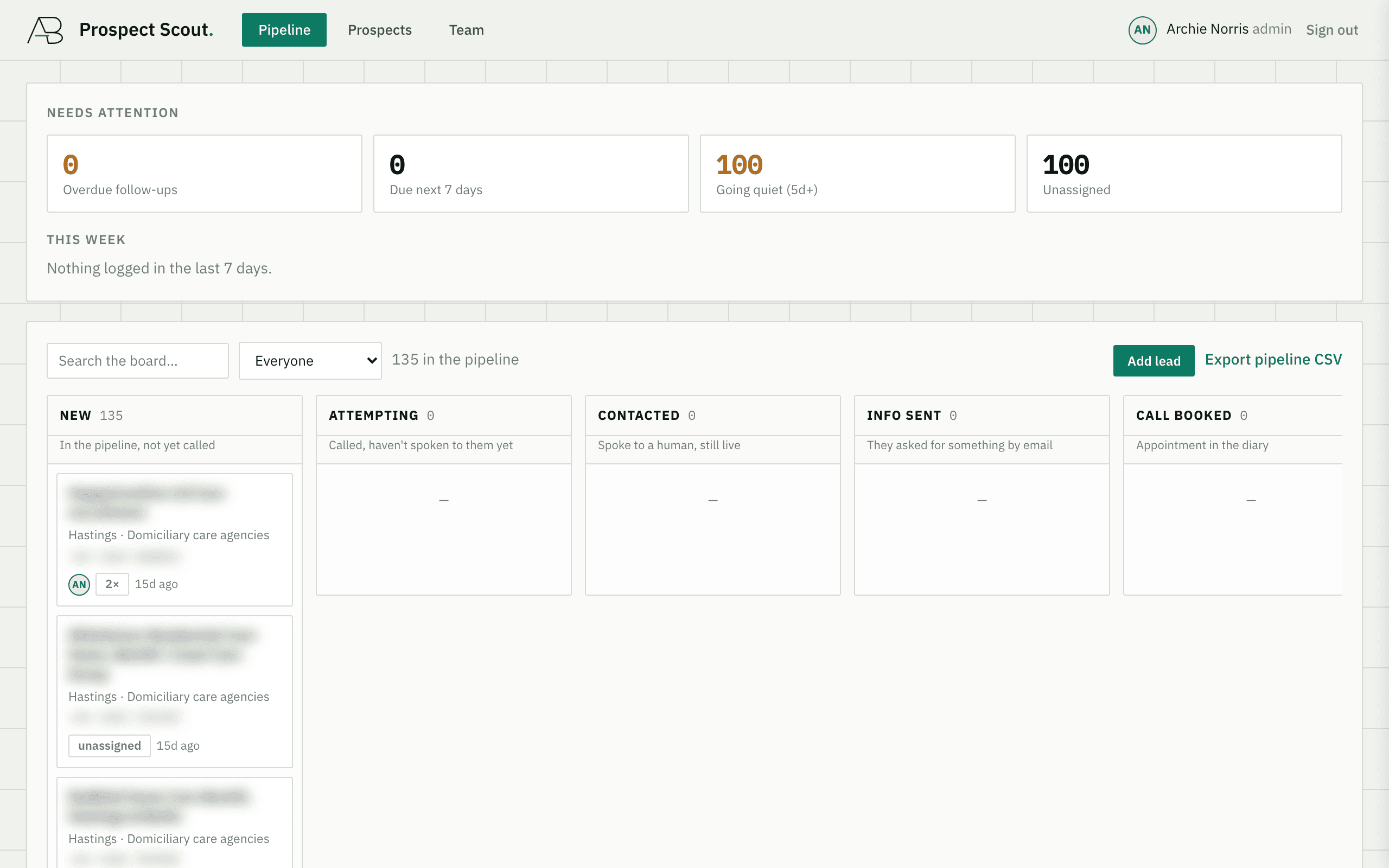Open the Unassigned count card
This screenshot has height=868, width=1389.
1184,174
